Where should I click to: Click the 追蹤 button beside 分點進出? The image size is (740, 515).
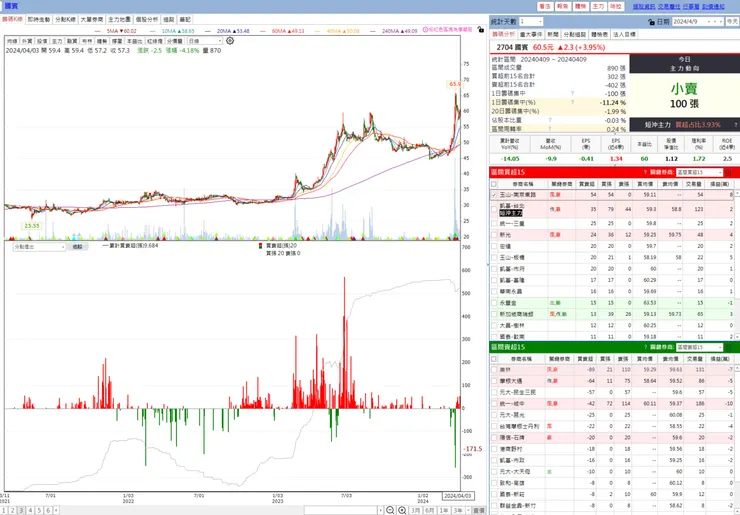coord(77,247)
